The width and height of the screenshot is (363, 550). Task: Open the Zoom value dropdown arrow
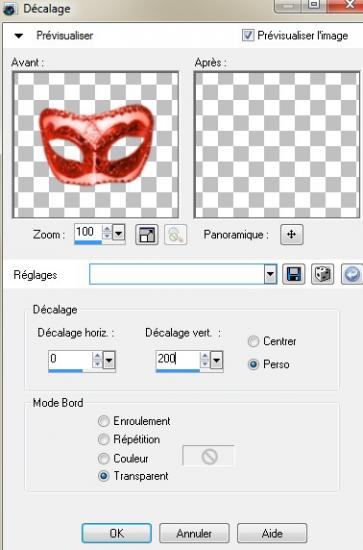(119, 233)
